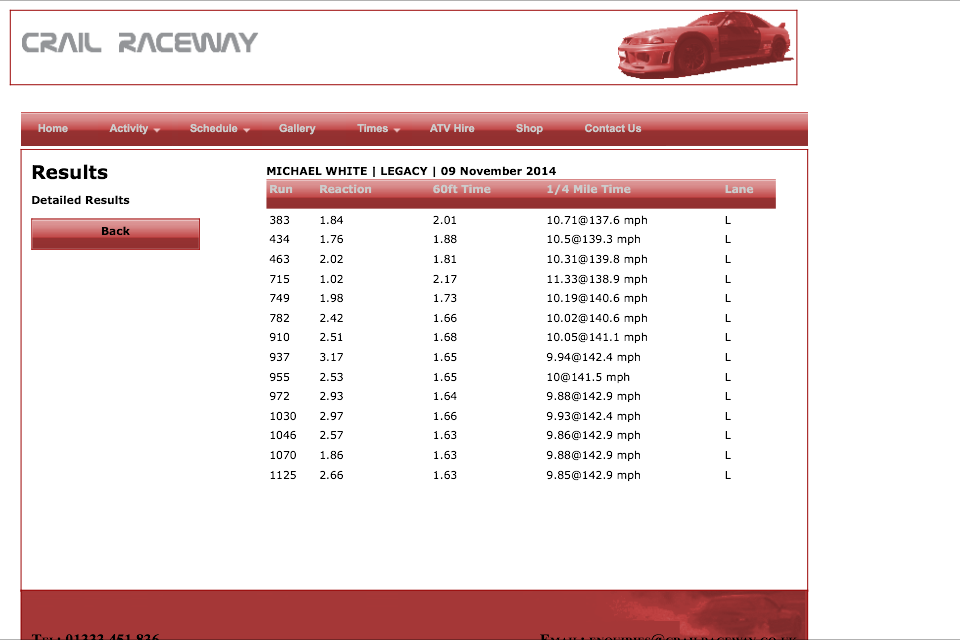Select run number 972
Viewport: 960px width, 640px height.
point(279,396)
